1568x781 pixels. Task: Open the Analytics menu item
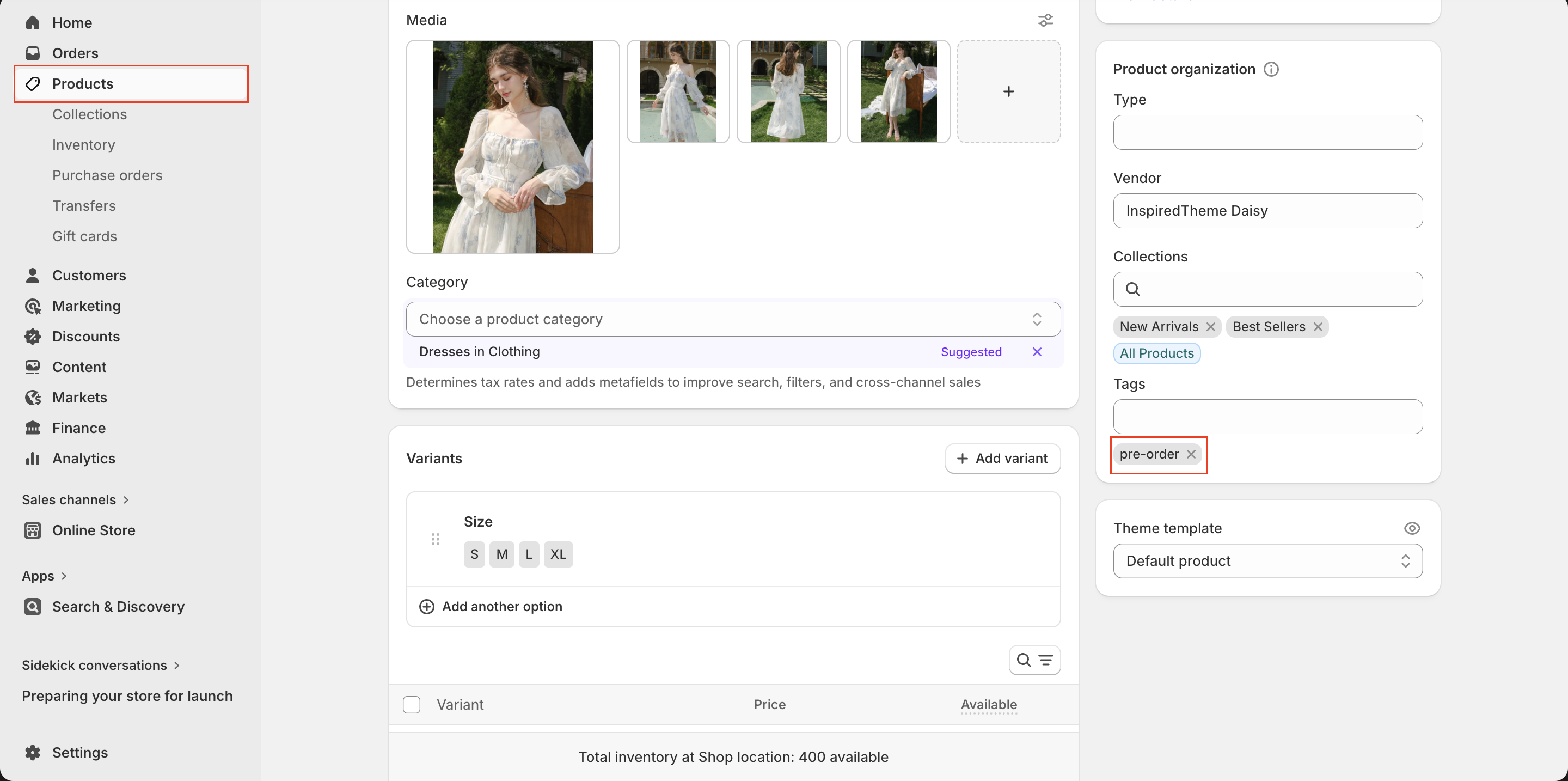point(83,459)
